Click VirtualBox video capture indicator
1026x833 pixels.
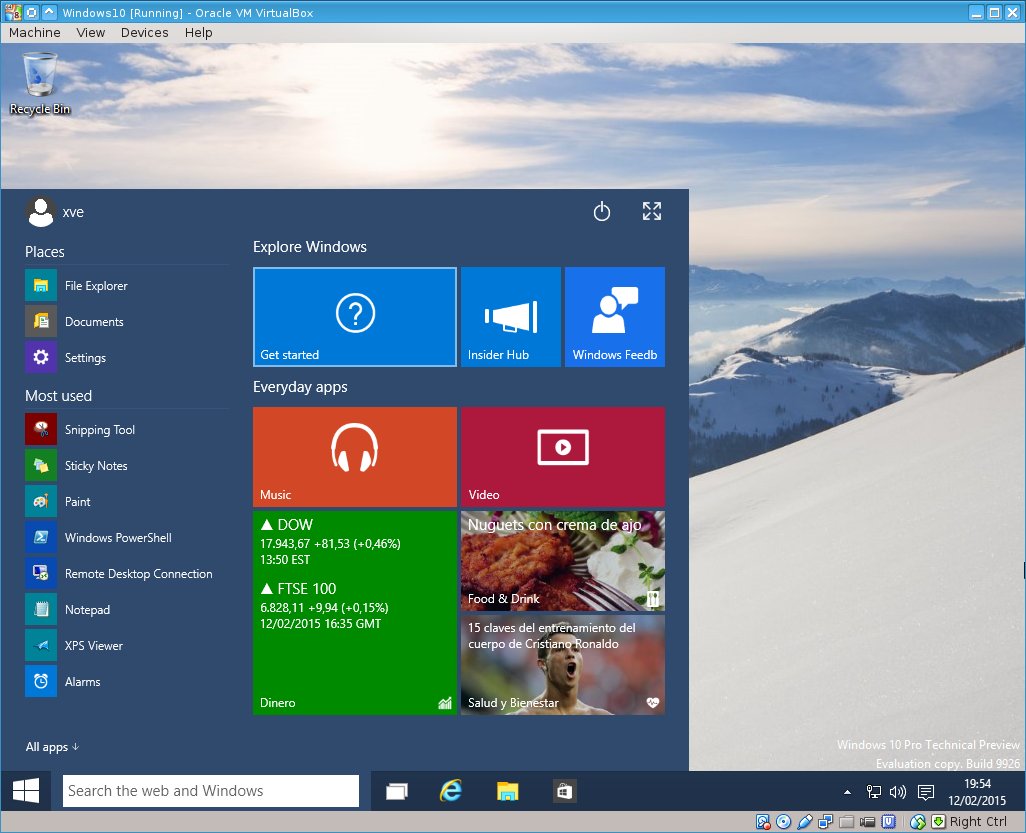868,822
